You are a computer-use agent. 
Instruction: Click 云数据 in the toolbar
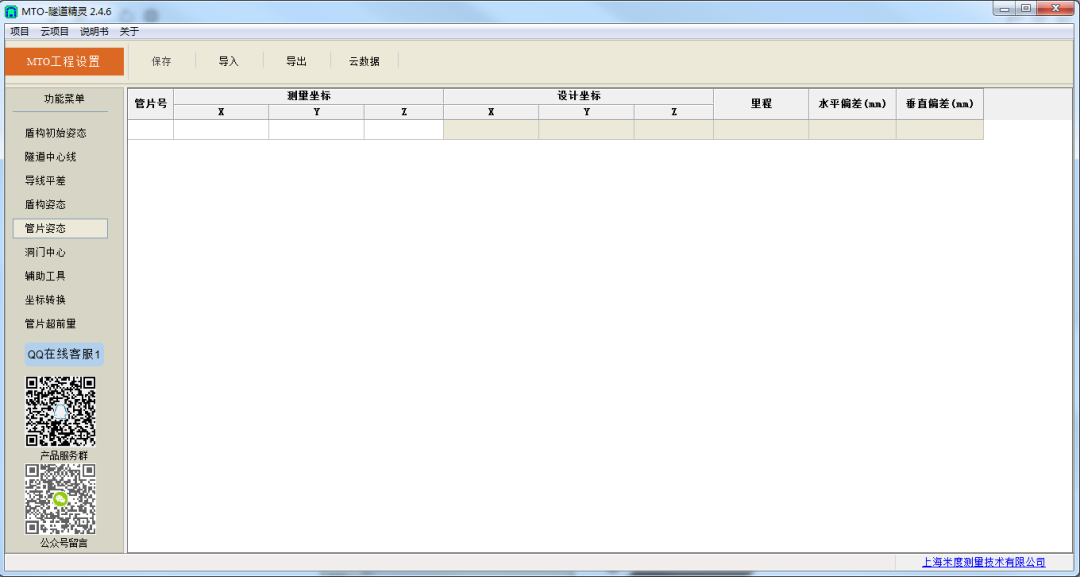pyautogui.click(x=364, y=61)
